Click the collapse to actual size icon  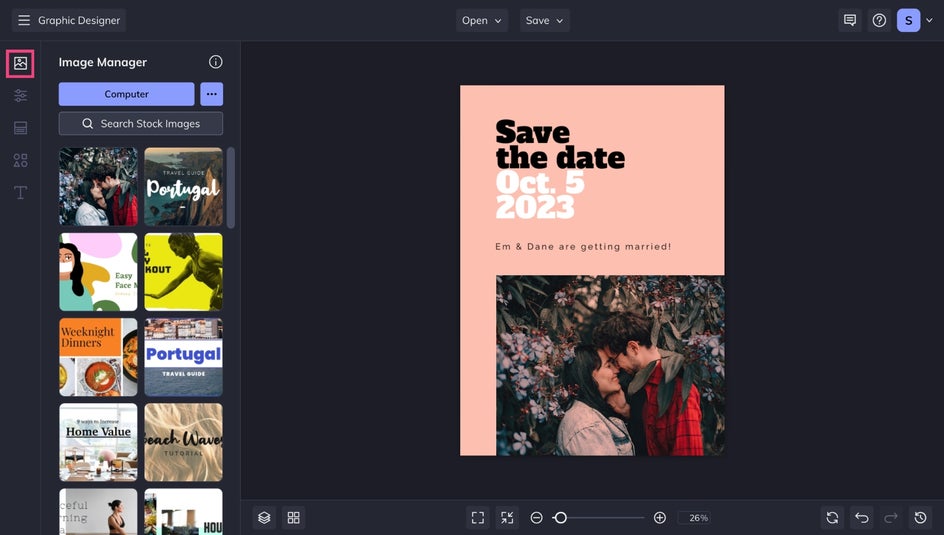(x=507, y=518)
